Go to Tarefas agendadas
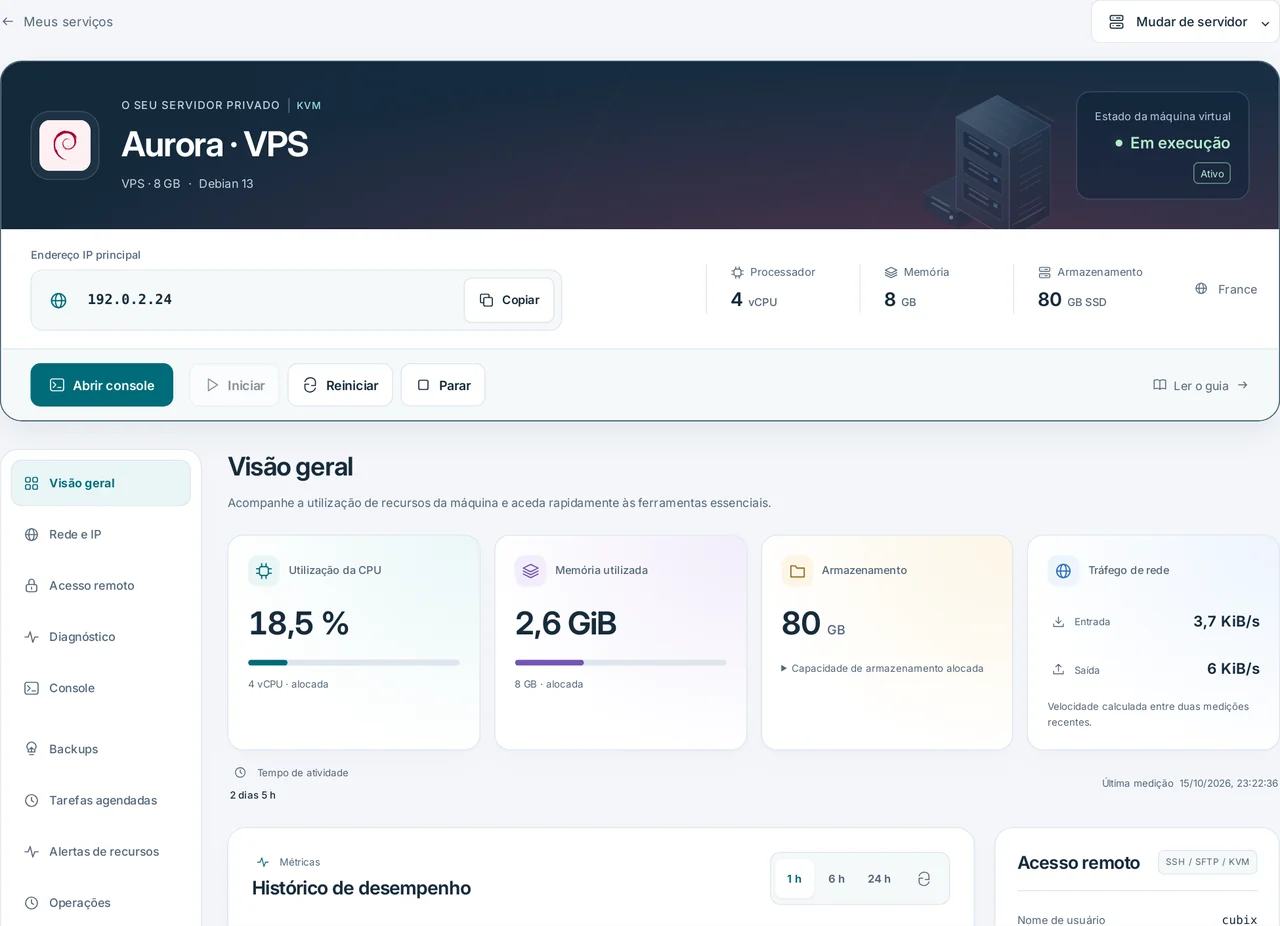This screenshot has width=1280, height=926. point(101,800)
